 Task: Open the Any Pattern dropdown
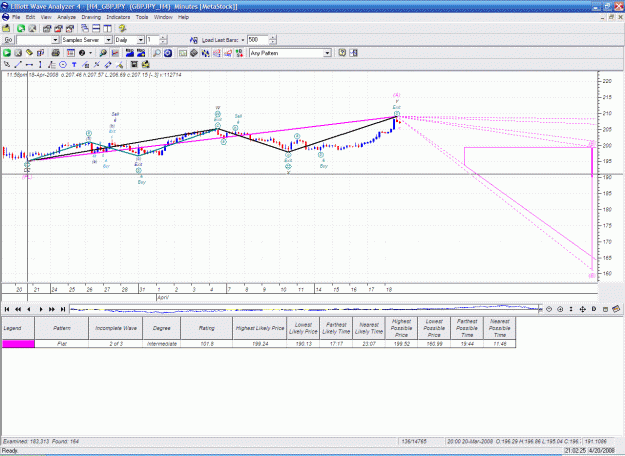coord(327,53)
